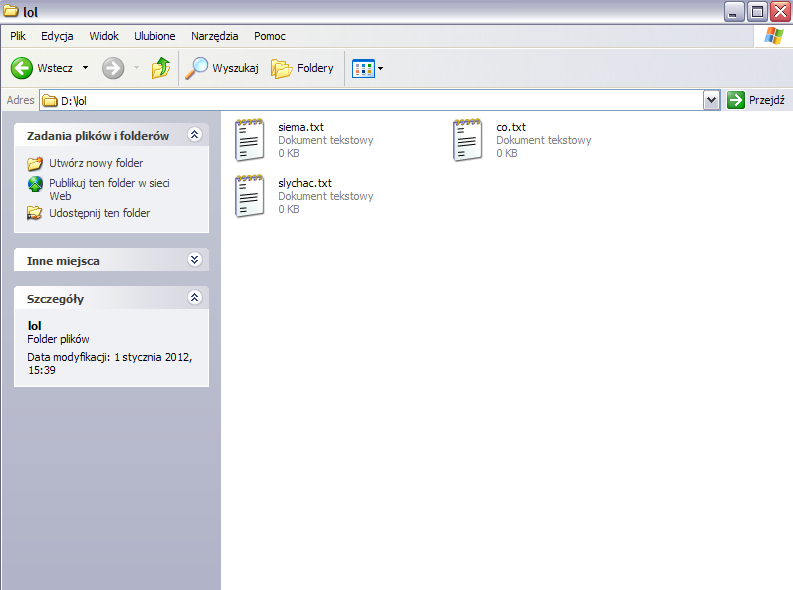The image size is (793, 590).
Task: Collapse the Szczegóły panel
Action: point(195,298)
